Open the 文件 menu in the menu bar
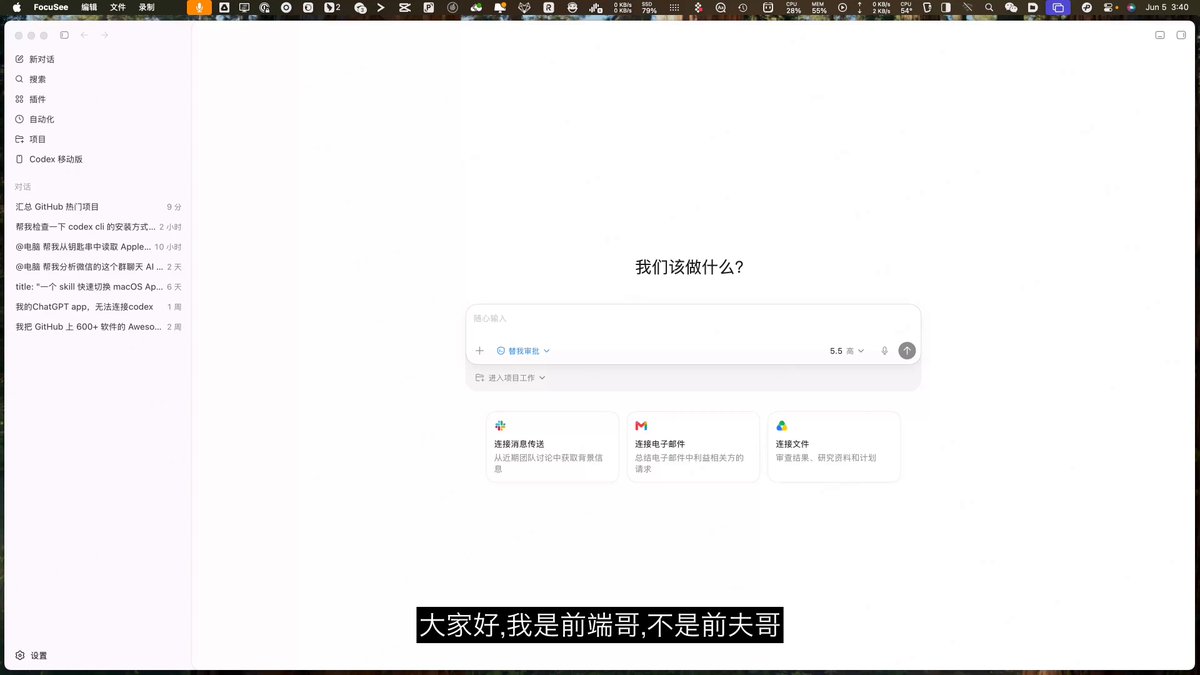1200x675 pixels. point(118,7)
